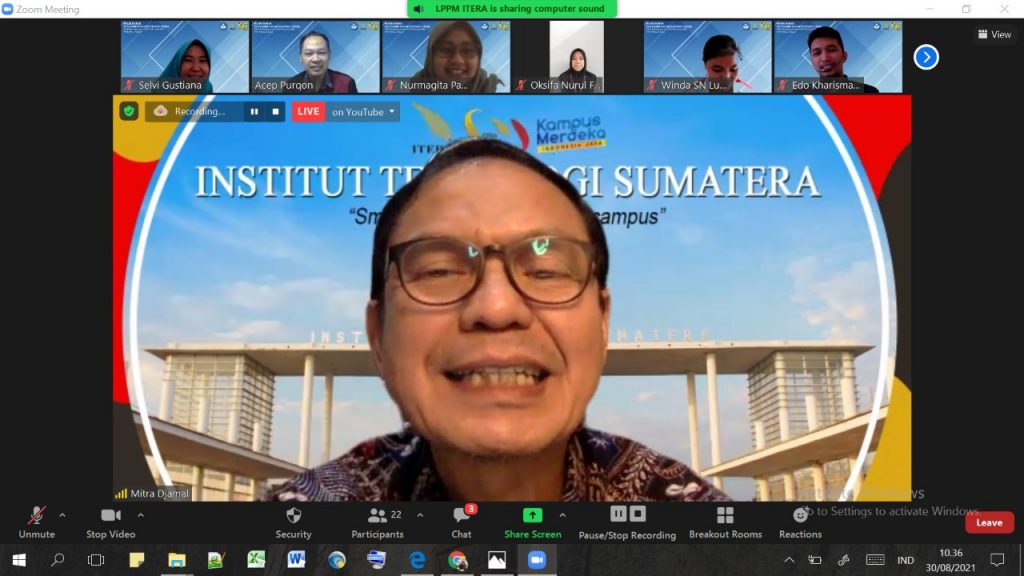This screenshot has width=1024, height=576.
Task: Stop recording in the top recording bar
Action: pyautogui.click(x=276, y=112)
